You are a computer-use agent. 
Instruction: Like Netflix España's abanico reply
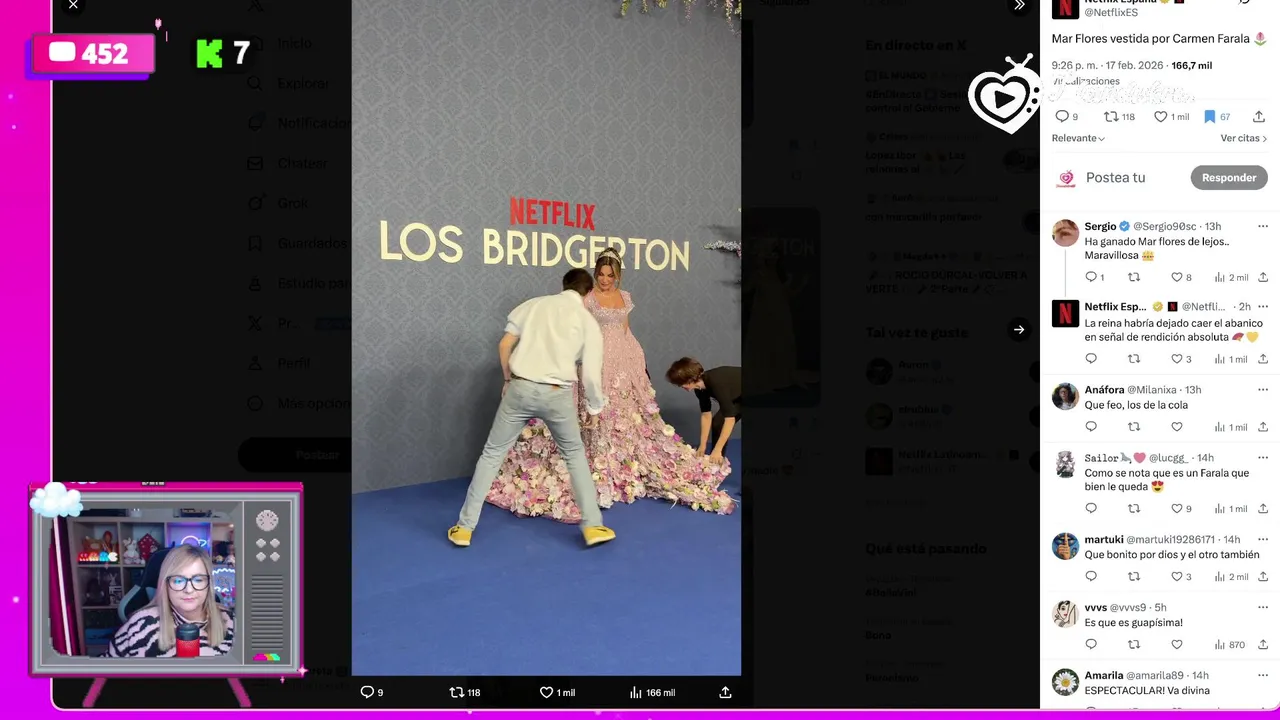tap(1182, 359)
